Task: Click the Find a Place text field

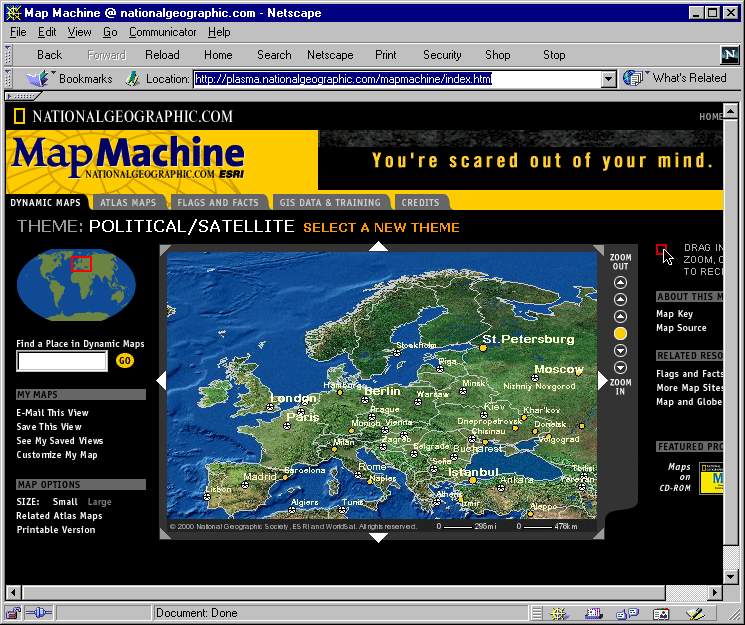Action: tap(61, 361)
